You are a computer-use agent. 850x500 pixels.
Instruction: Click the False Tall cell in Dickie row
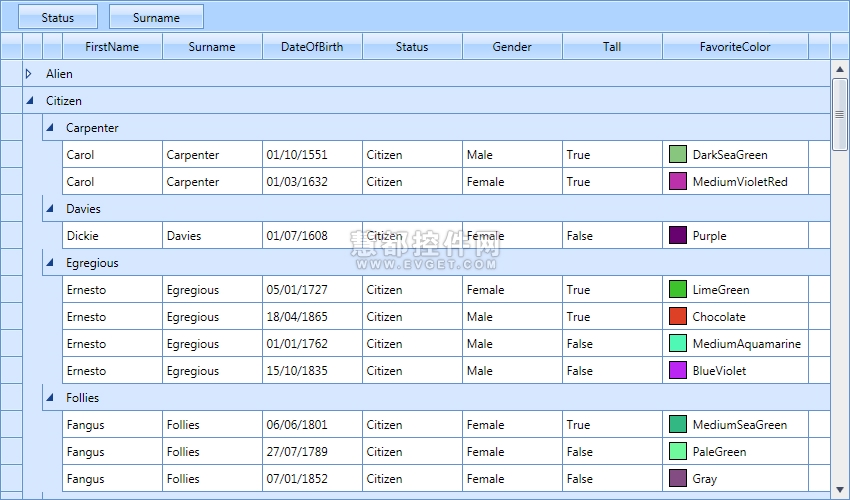click(612, 235)
